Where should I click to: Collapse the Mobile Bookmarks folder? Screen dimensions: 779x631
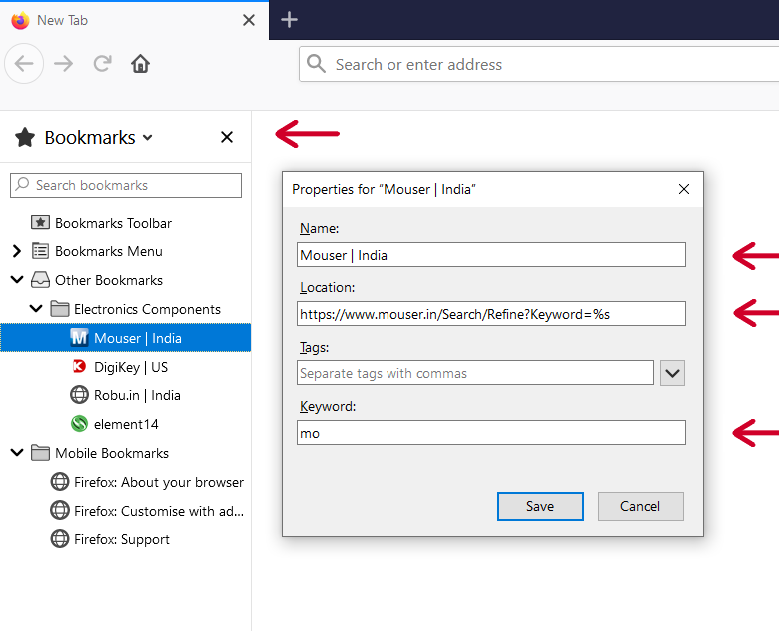click(x=17, y=453)
